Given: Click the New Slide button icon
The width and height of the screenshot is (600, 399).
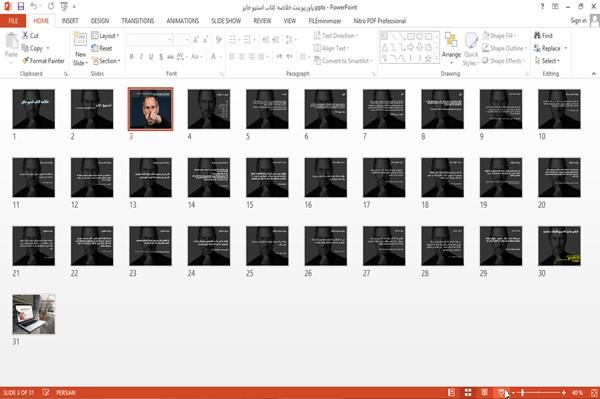Looking at the screenshot, I should 80,40.
